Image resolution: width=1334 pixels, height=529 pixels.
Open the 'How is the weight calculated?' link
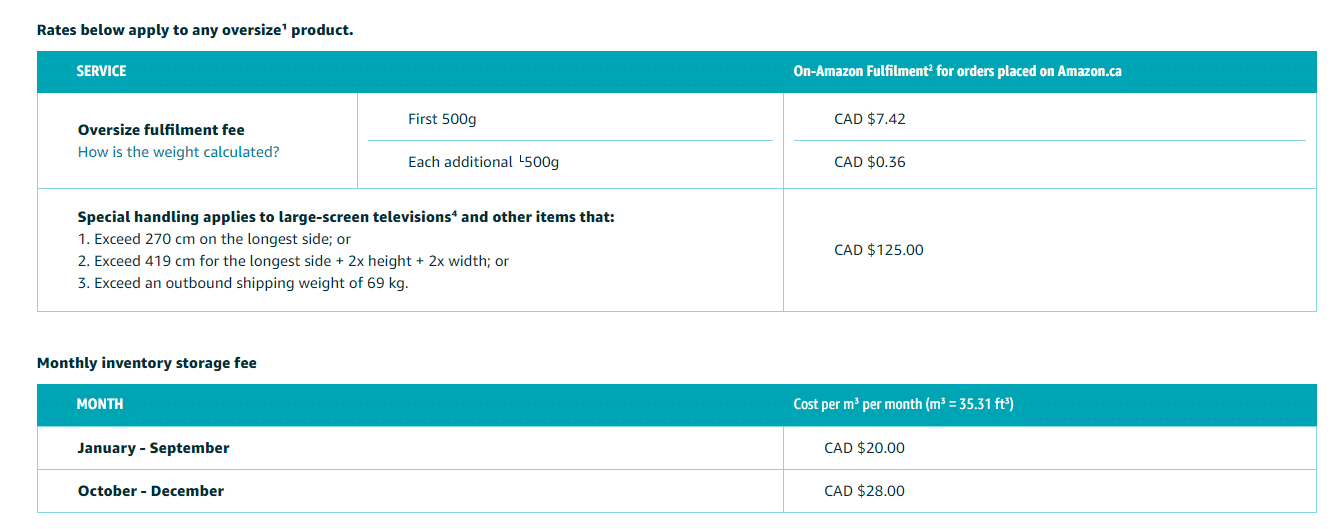coord(178,152)
